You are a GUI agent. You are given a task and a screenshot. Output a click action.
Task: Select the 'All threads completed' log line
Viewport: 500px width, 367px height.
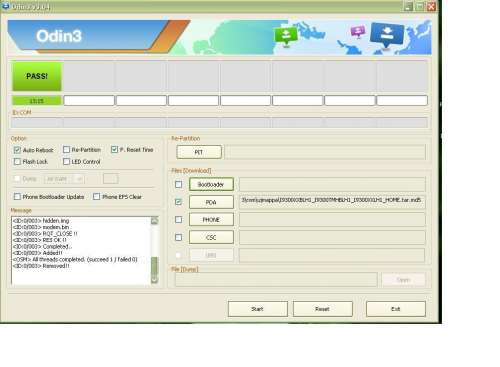coord(75,259)
